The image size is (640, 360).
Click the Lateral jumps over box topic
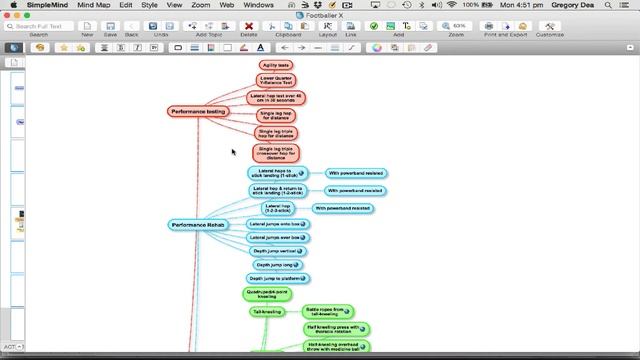(x=278, y=238)
